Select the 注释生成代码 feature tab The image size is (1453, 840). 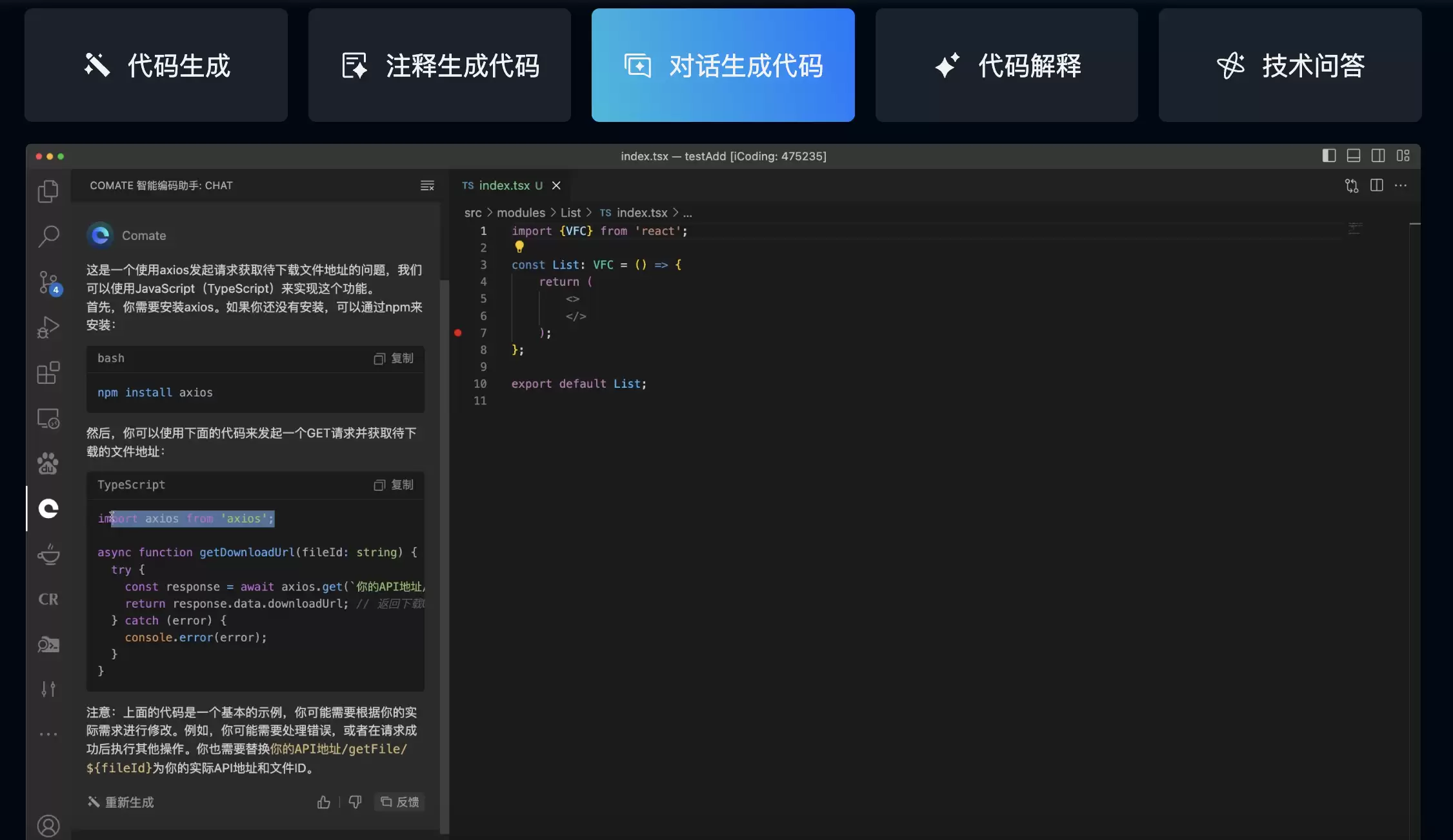(439, 65)
